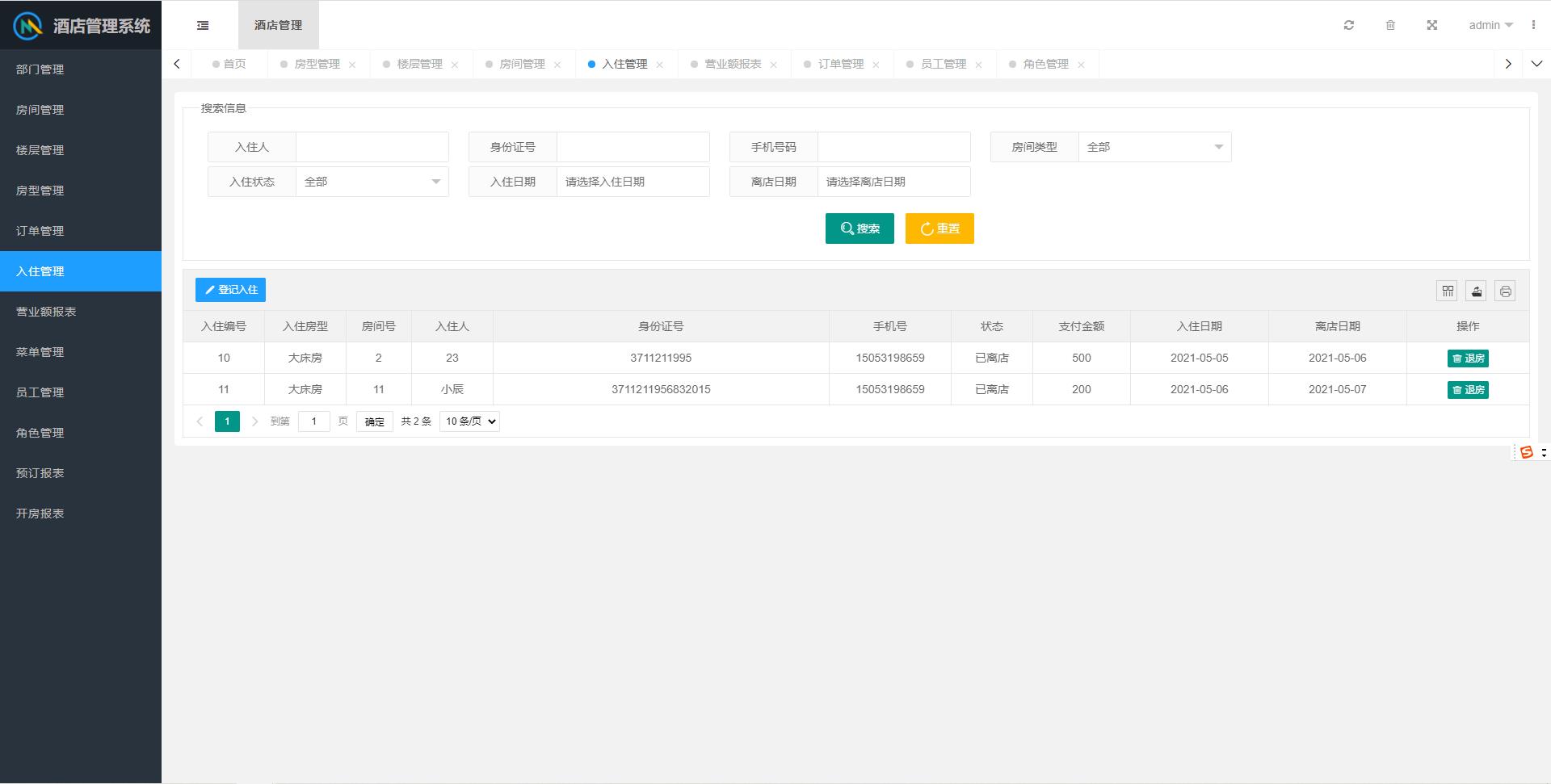Close the 订单管理 tab
This screenshot has height=784, width=1551.
[x=876, y=65]
